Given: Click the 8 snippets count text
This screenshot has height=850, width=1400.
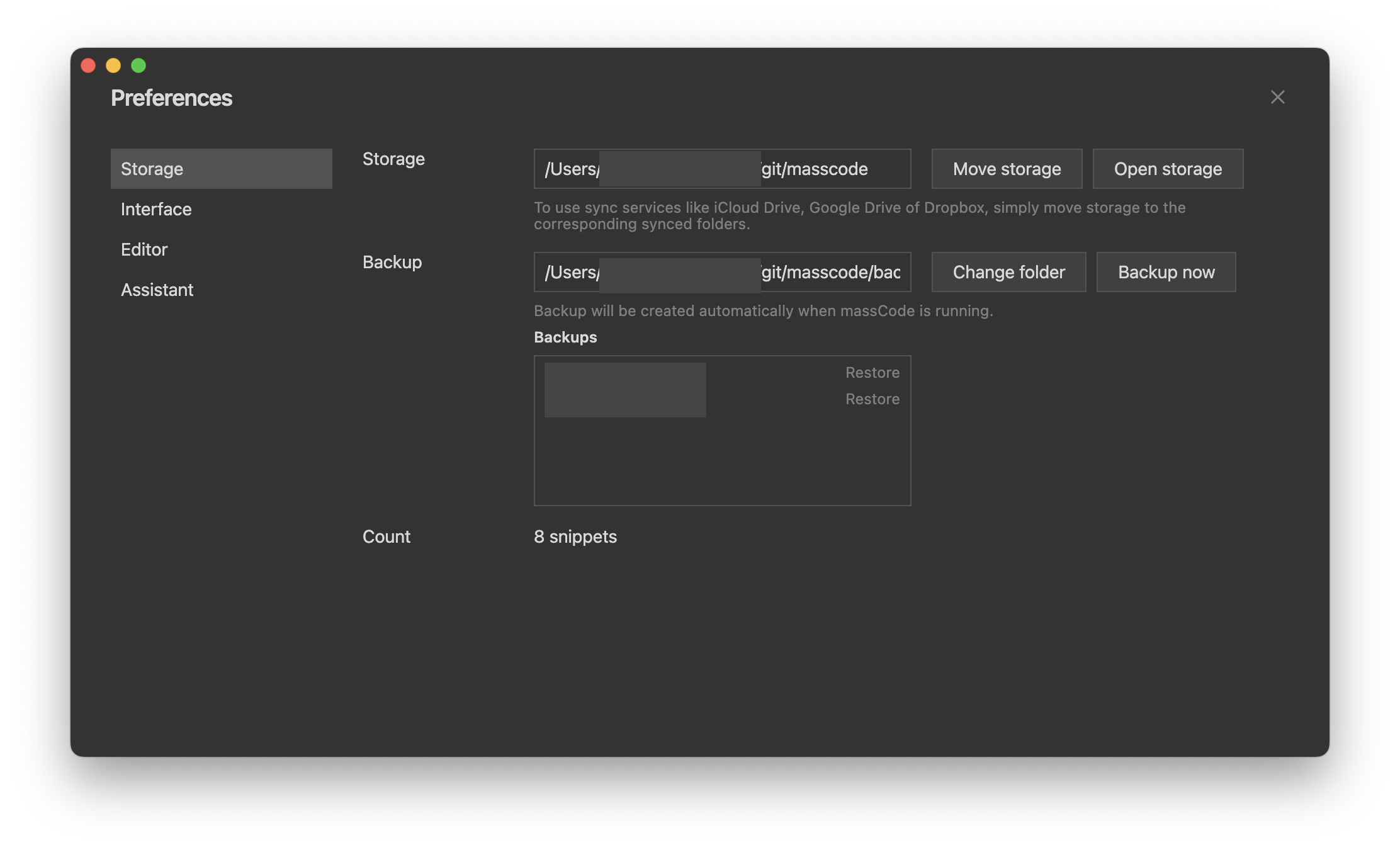Looking at the screenshot, I should point(575,536).
